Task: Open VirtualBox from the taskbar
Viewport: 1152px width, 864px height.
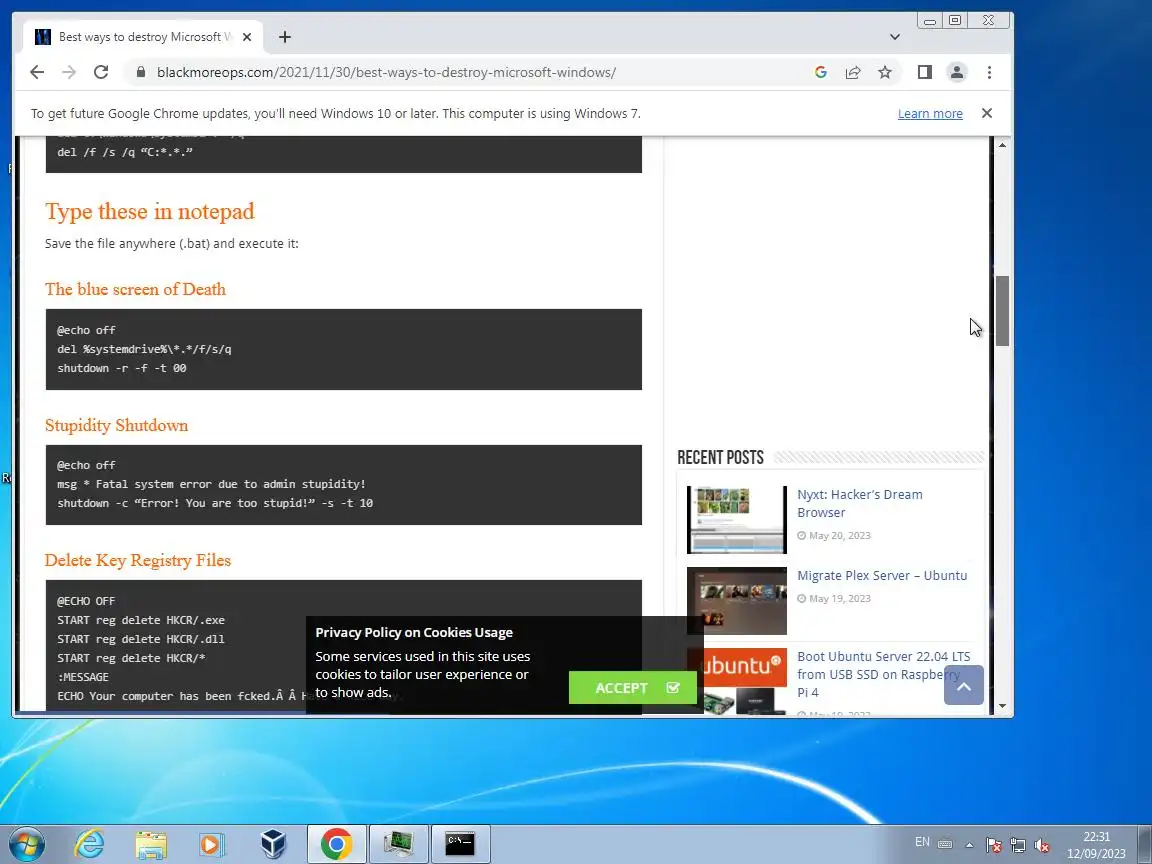Action: tap(273, 844)
